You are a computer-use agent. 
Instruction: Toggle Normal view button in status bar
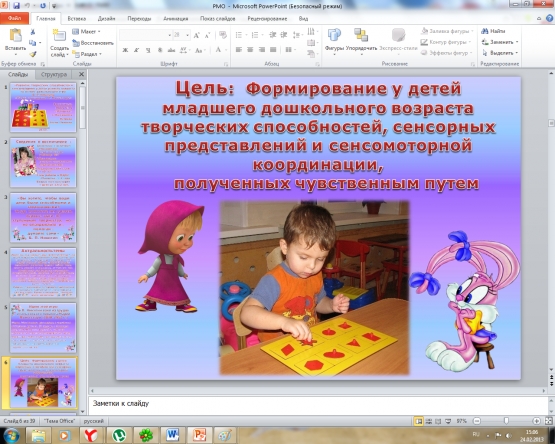419,421
